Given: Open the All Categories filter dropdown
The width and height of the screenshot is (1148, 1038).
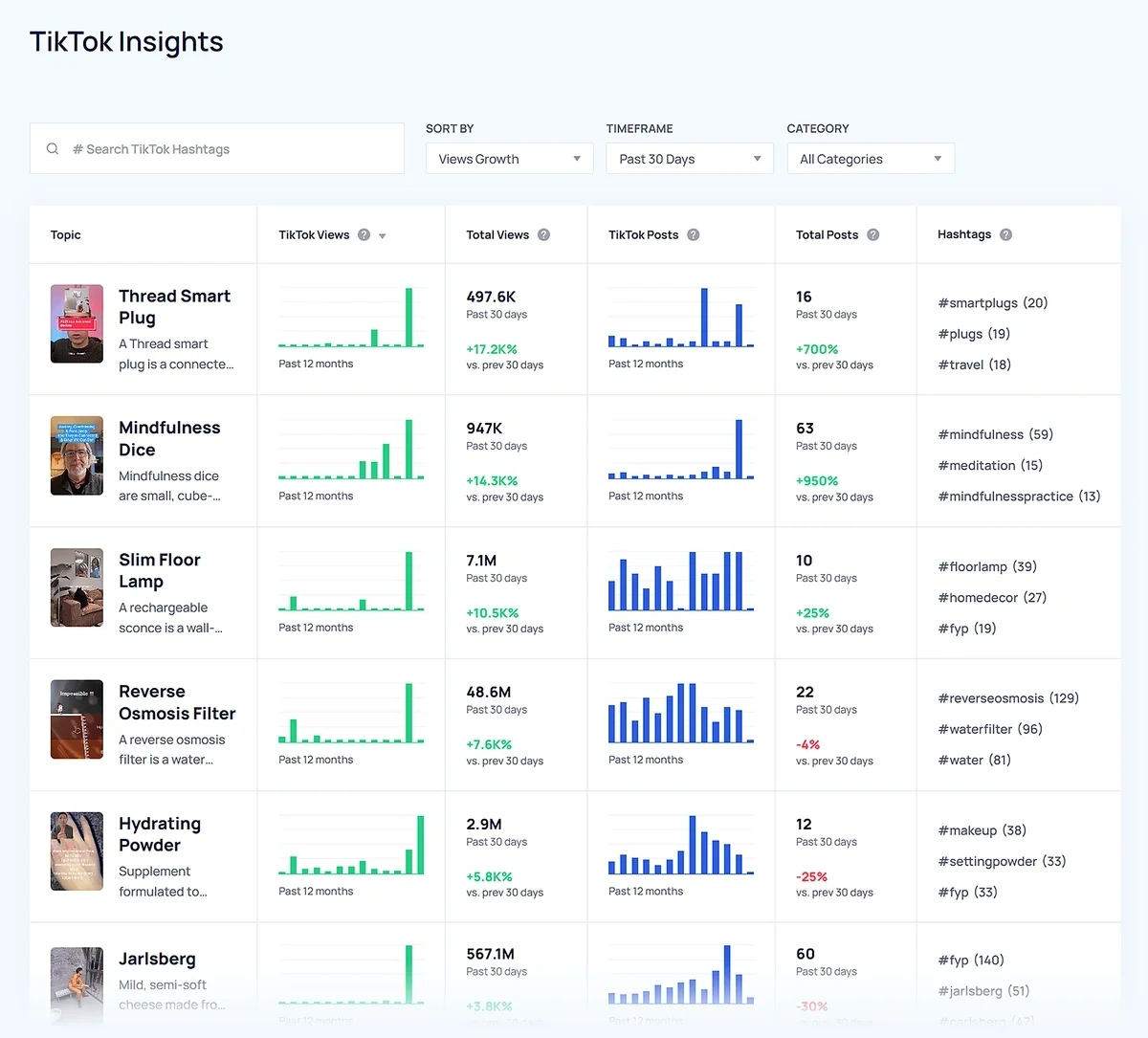Looking at the screenshot, I should 870,159.
